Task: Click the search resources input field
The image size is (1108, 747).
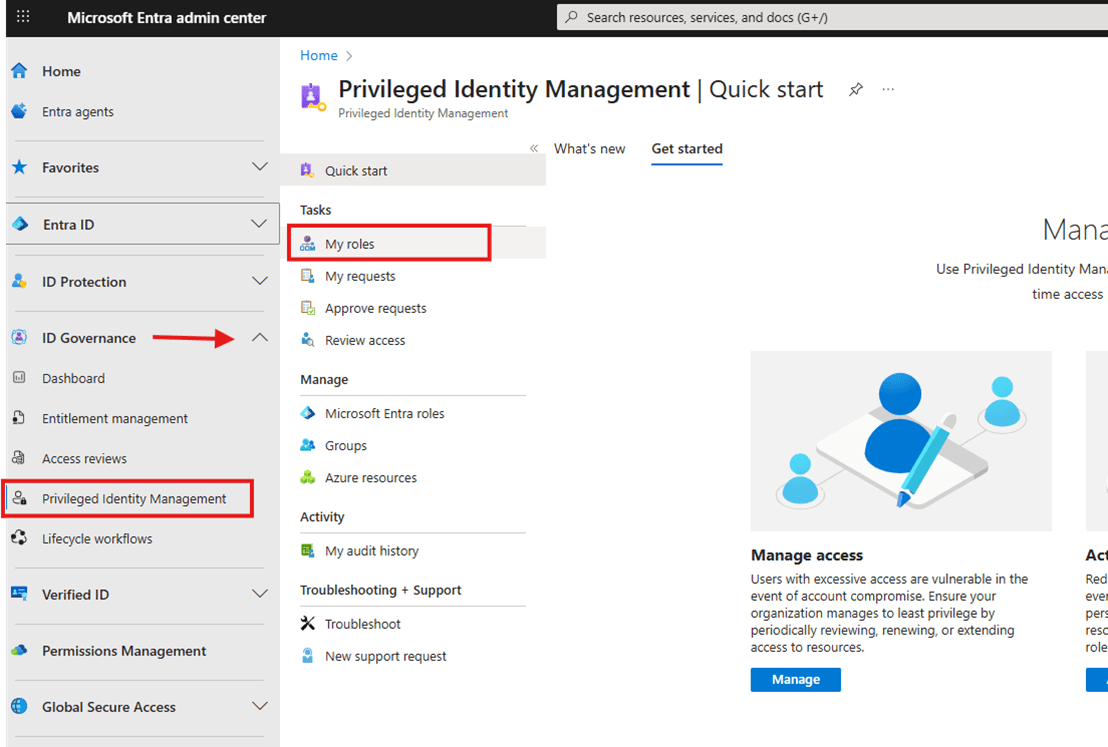Action: click(832, 17)
